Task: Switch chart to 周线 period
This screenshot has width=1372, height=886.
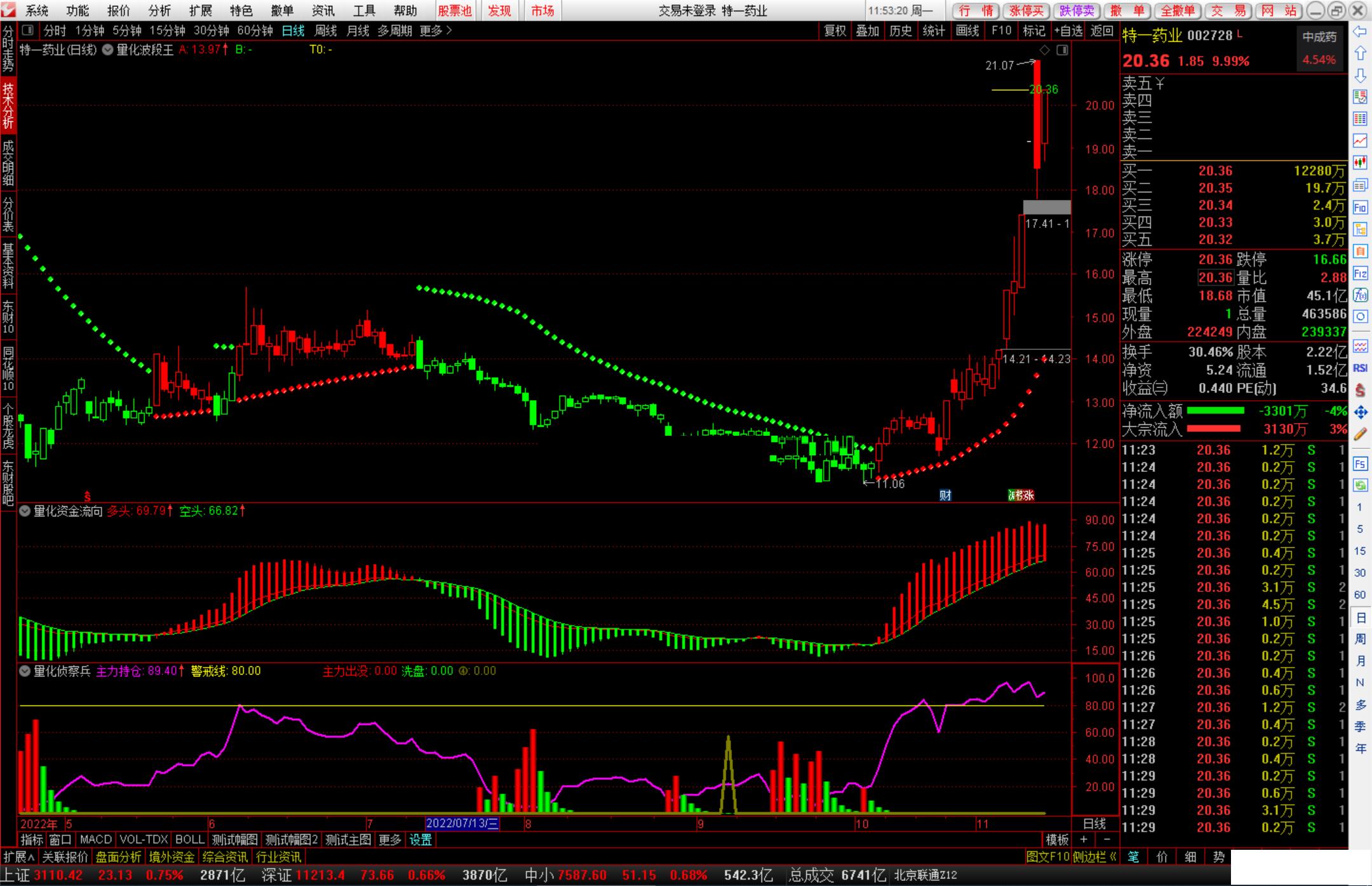Action: coord(326,30)
